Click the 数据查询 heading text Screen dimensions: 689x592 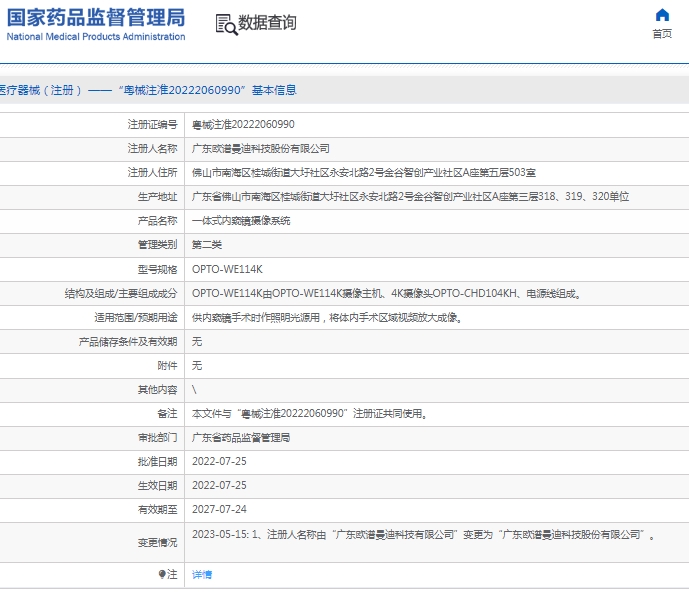click(x=267, y=23)
